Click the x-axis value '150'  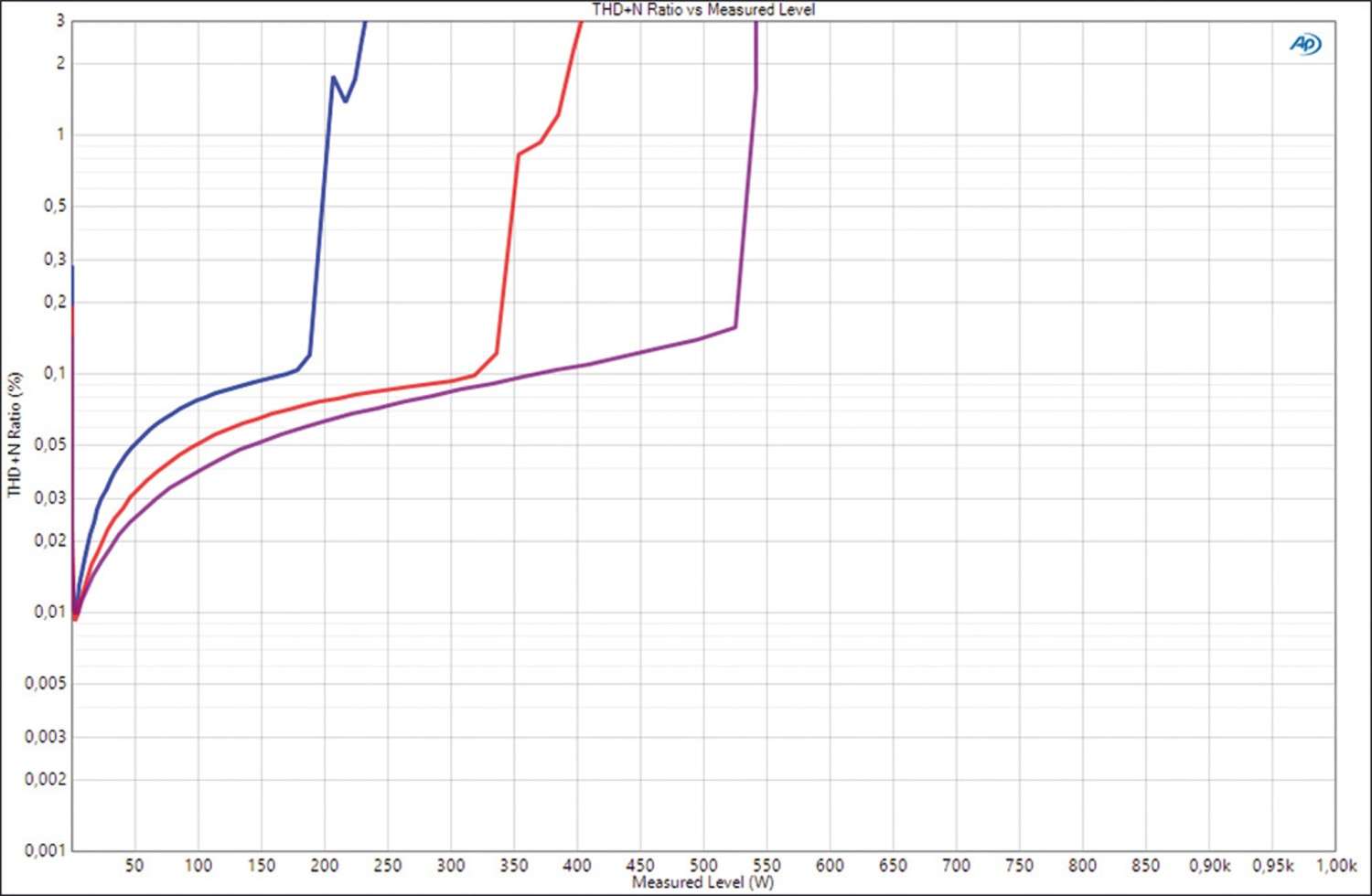point(261,865)
